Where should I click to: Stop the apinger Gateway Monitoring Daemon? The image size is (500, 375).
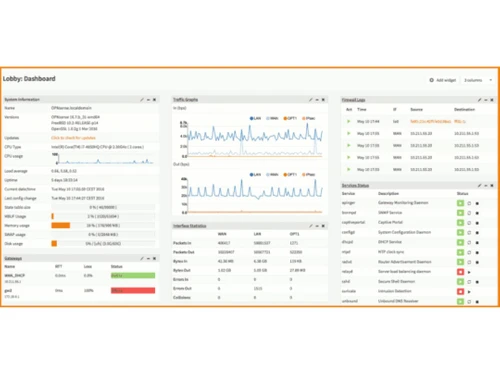pos(477,203)
